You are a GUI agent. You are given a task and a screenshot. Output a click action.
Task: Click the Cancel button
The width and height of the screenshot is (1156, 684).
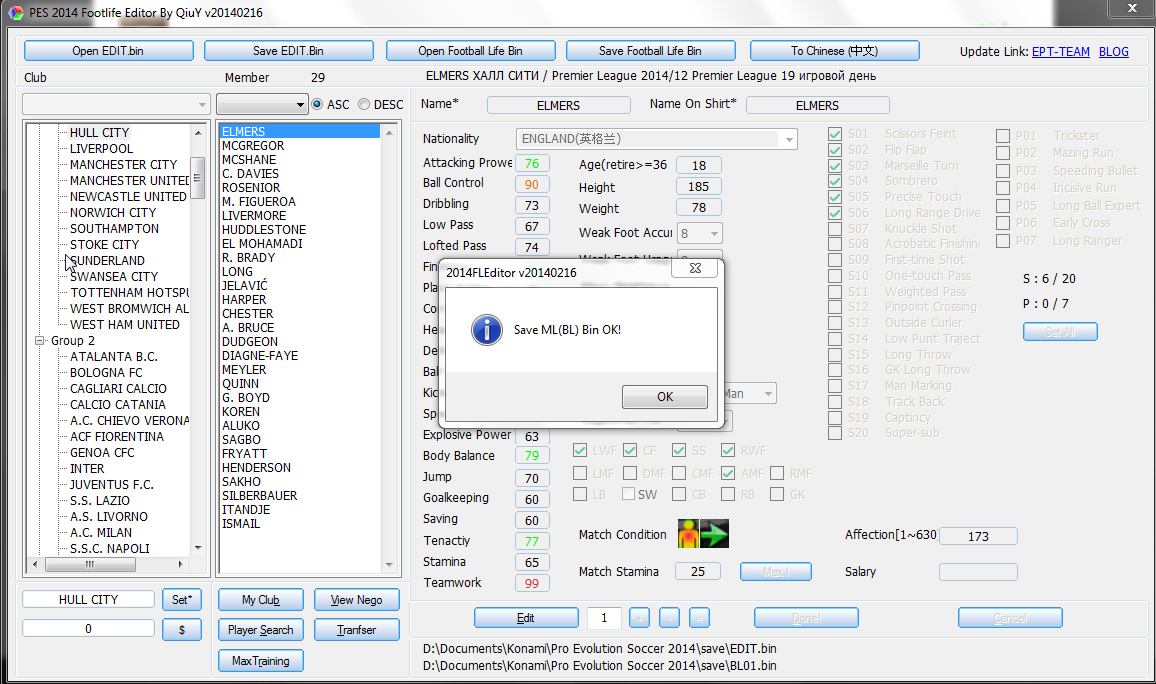coord(1010,618)
